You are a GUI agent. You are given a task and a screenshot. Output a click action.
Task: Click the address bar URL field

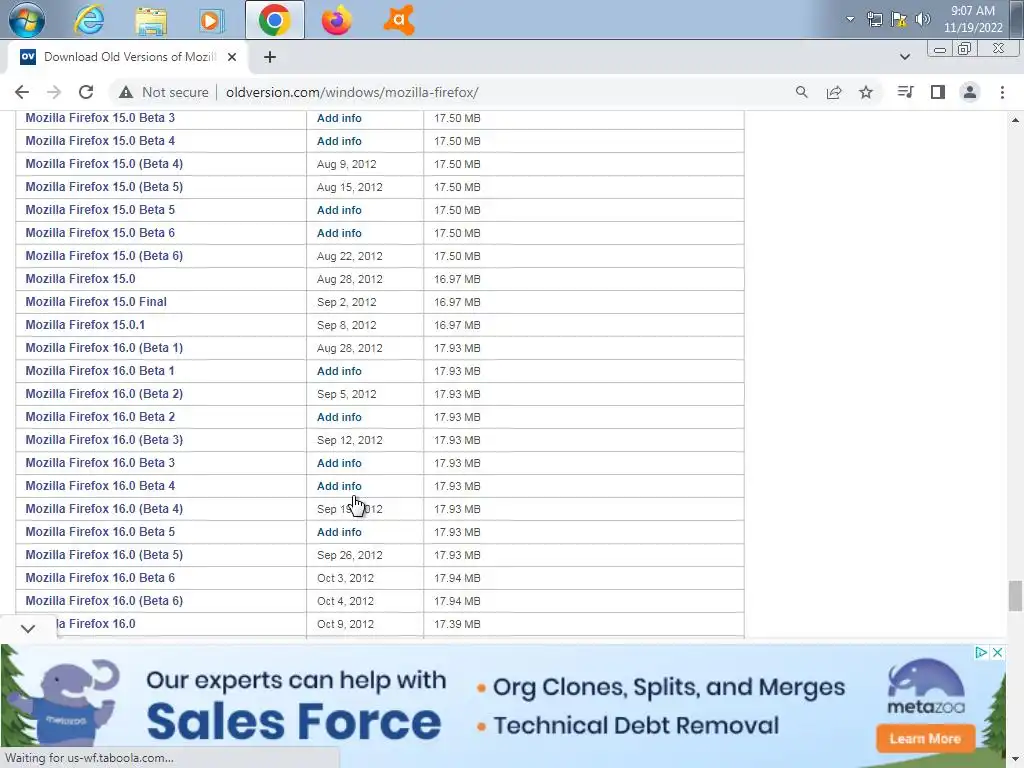[352, 92]
